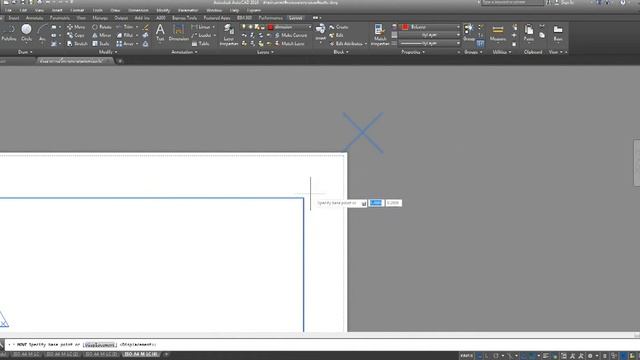Click the search box in title bar
Screen dimensions: 640x360
513,2
